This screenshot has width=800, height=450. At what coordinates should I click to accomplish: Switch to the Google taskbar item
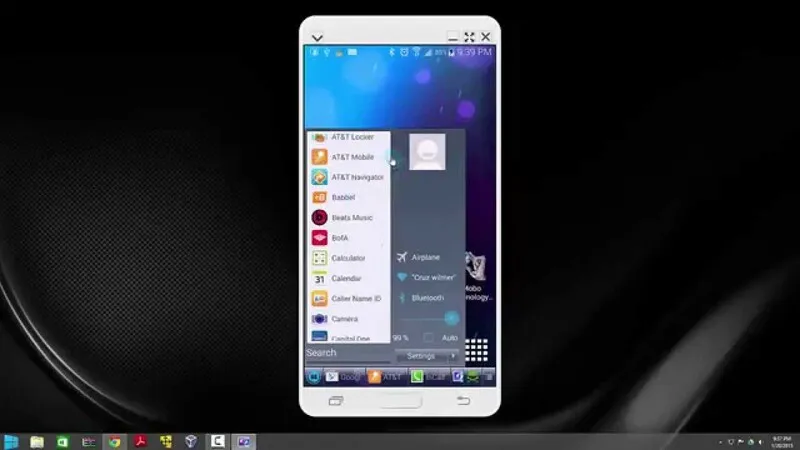344,377
